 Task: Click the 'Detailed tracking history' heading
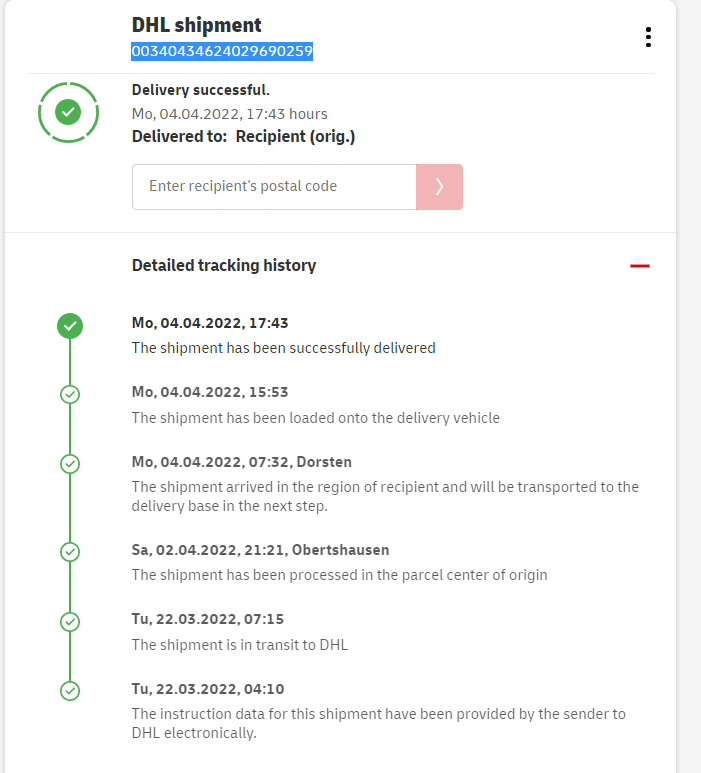[x=224, y=266]
